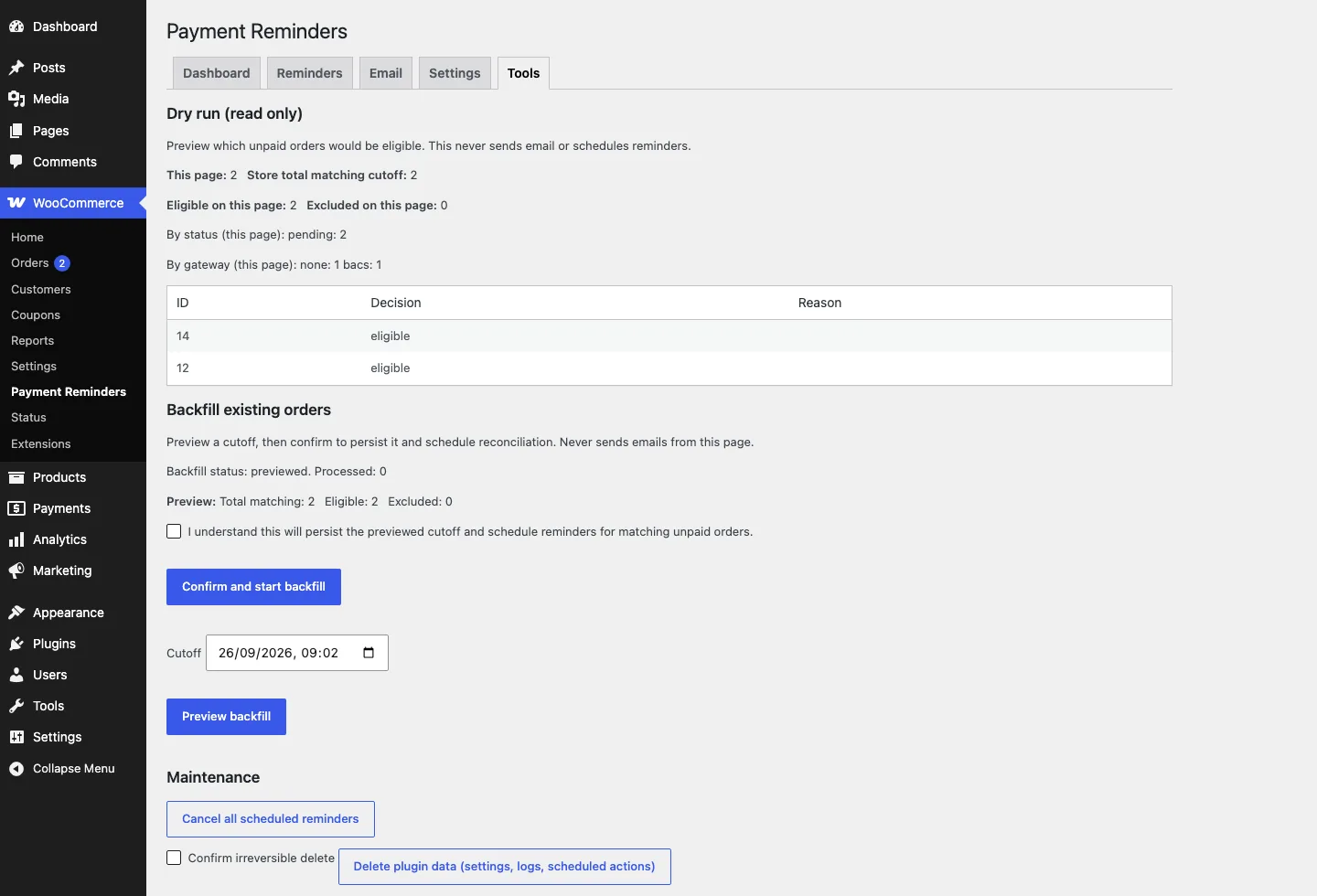
Task: Click the Delete plugin data button
Action: (505, 867)
